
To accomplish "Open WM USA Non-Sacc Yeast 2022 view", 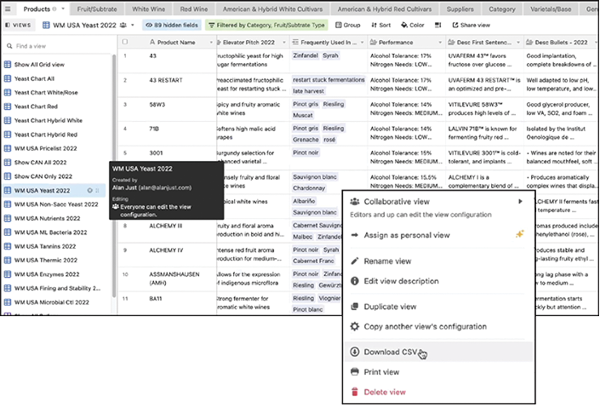I will 57,204.
